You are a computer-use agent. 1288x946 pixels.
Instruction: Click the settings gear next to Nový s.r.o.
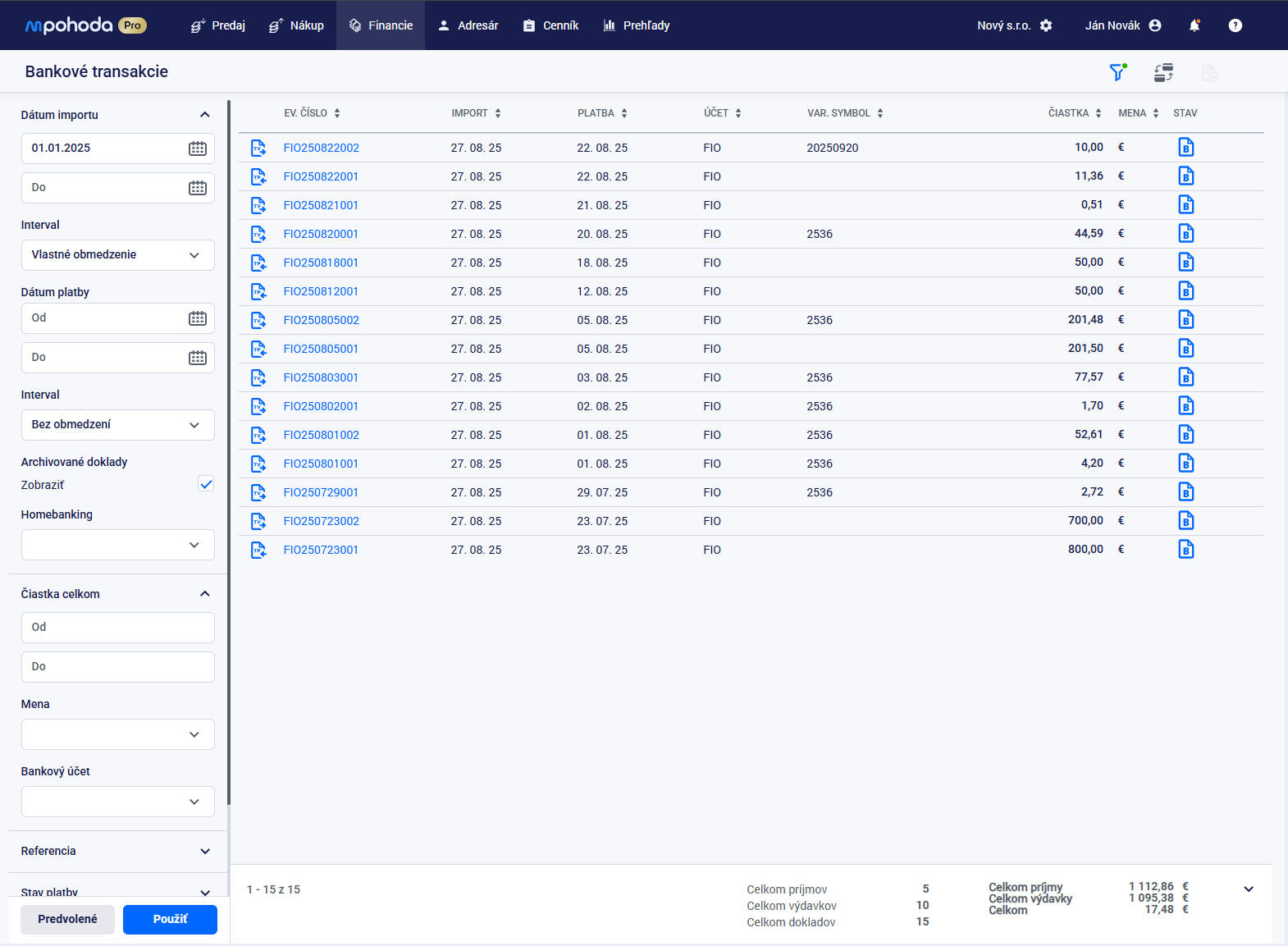[x=1046, y=25]
